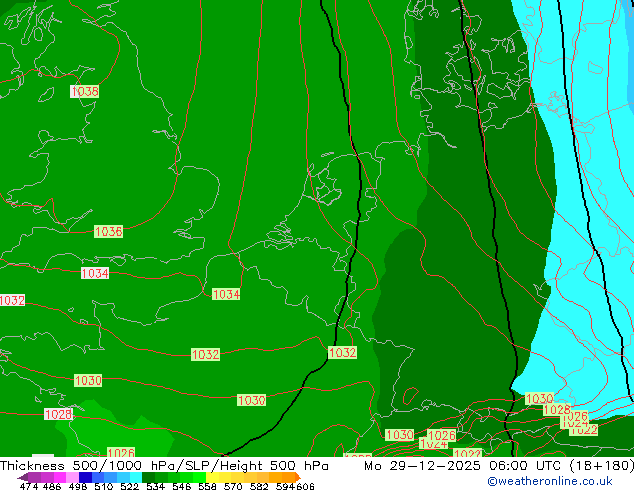Click the 498 legend scale value
The width and height of the screenshot is (634, 490).
coord(78,486)
